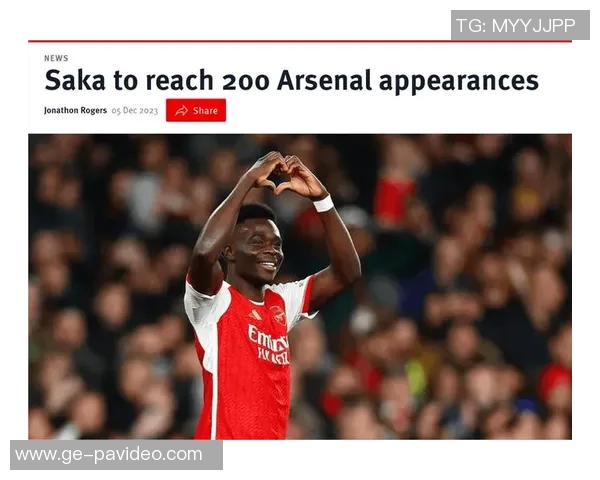Click the word appearances in the headline
This screenshot has width=600, height=480.
click(459, 82)
